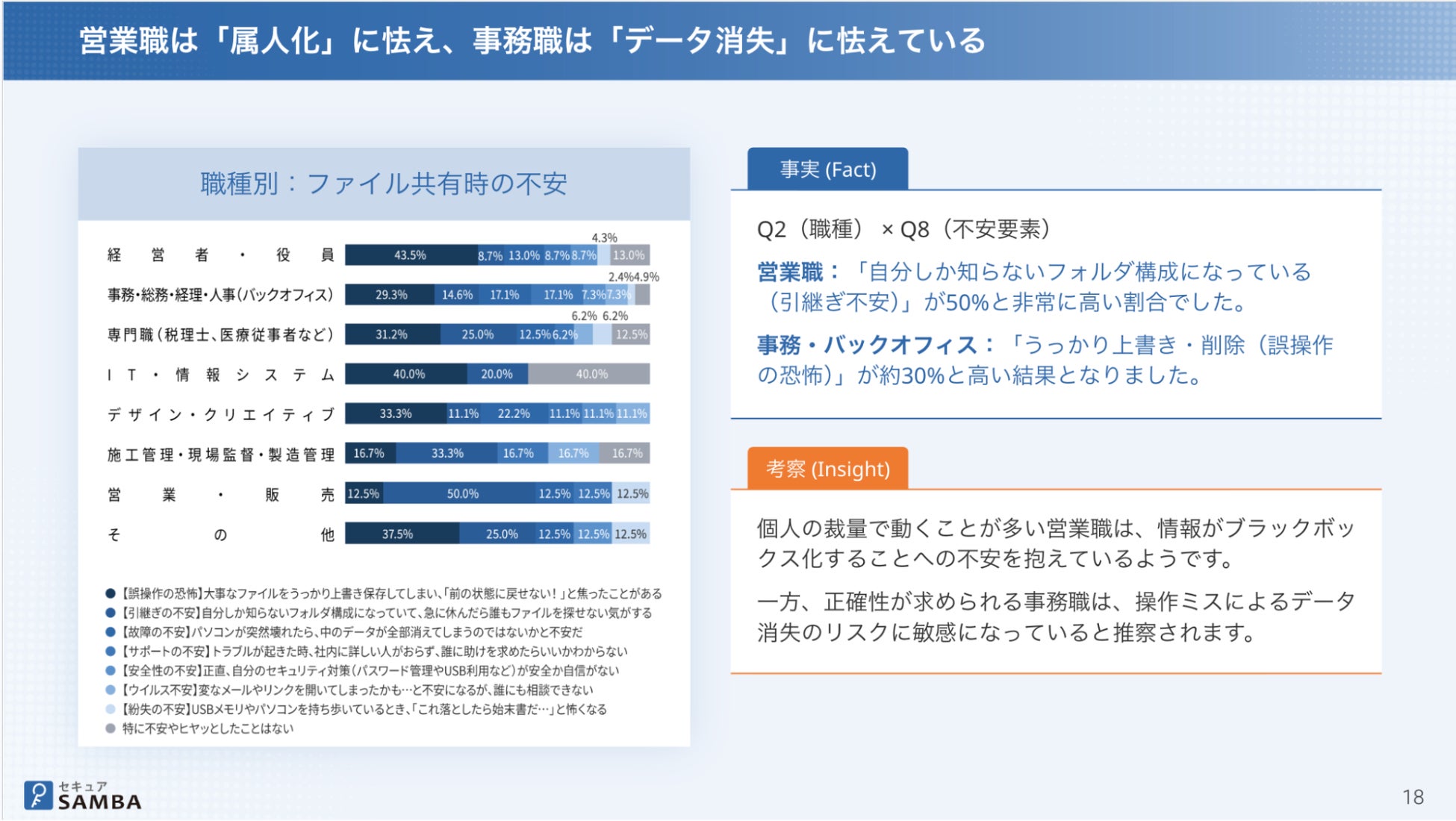Click the 職種別:ファイル共有時の不安 chart title
This screenshot has height=821, width=1456.
(384, 184)
